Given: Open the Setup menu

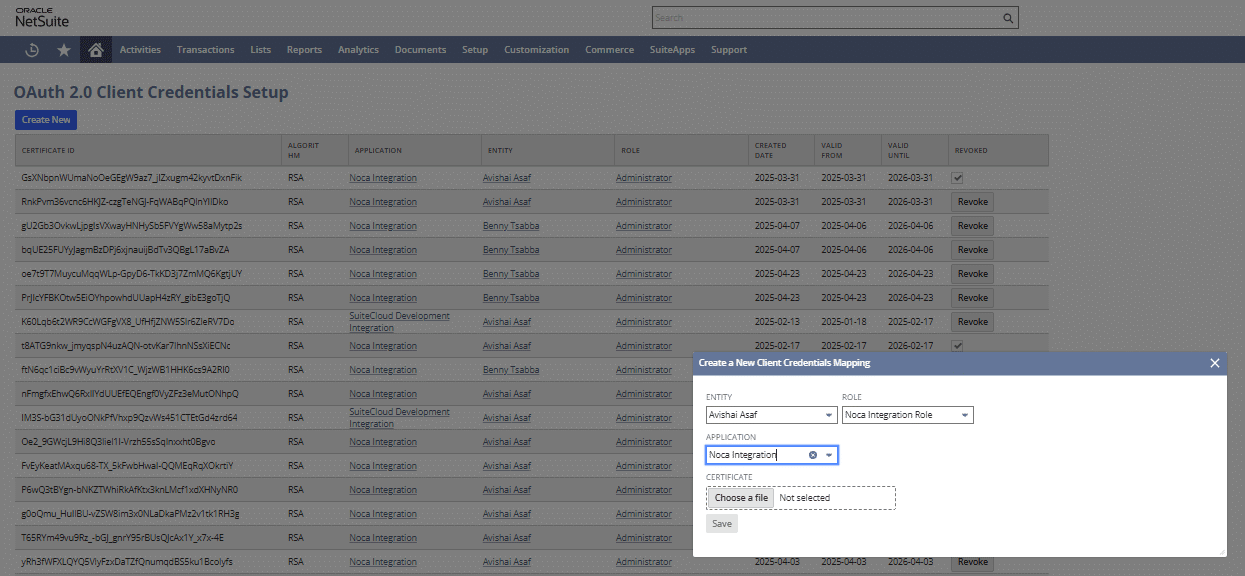Looking at the screenshot, I should click(475, 50).
